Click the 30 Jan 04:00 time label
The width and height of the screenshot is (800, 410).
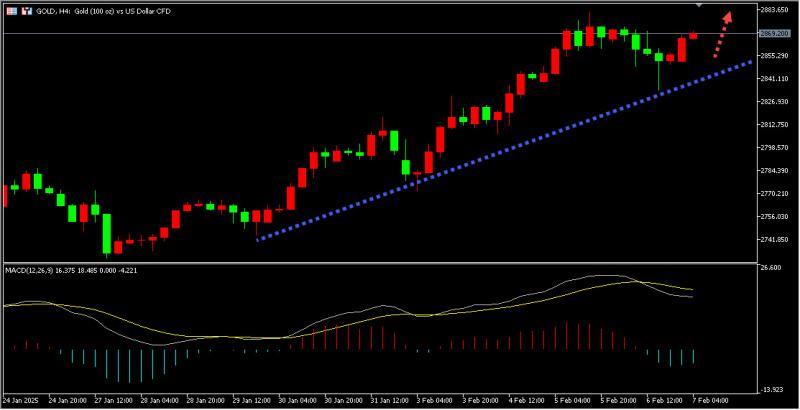(298, 401)
